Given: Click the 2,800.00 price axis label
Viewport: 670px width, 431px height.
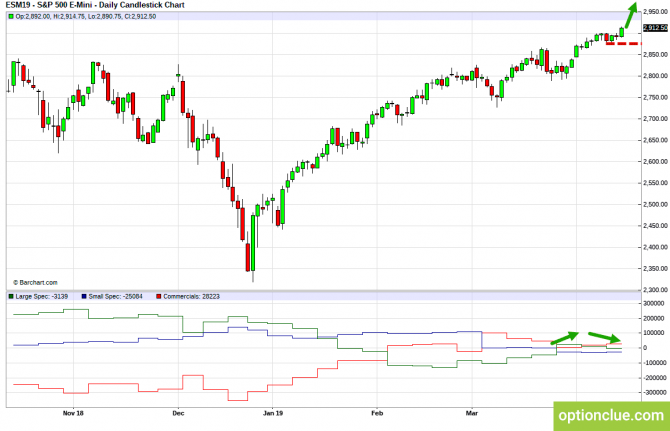Looking at the screenshot, I should [x=655, y=76].
